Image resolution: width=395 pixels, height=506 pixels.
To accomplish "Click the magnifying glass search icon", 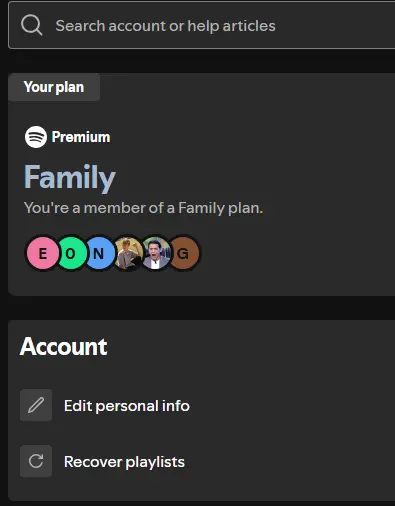I will pos(32,25).
